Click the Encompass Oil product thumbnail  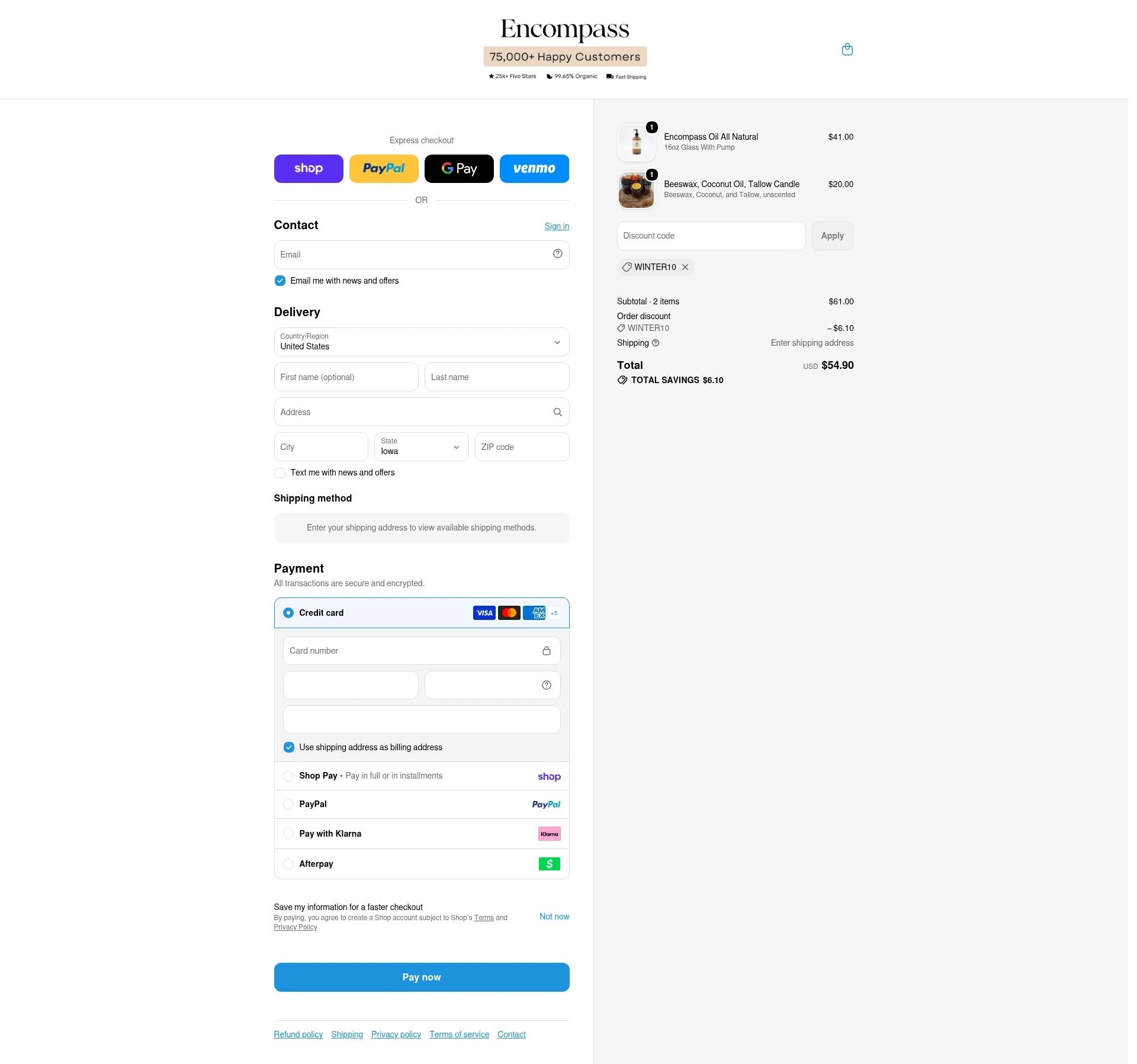tap(636, 143)
